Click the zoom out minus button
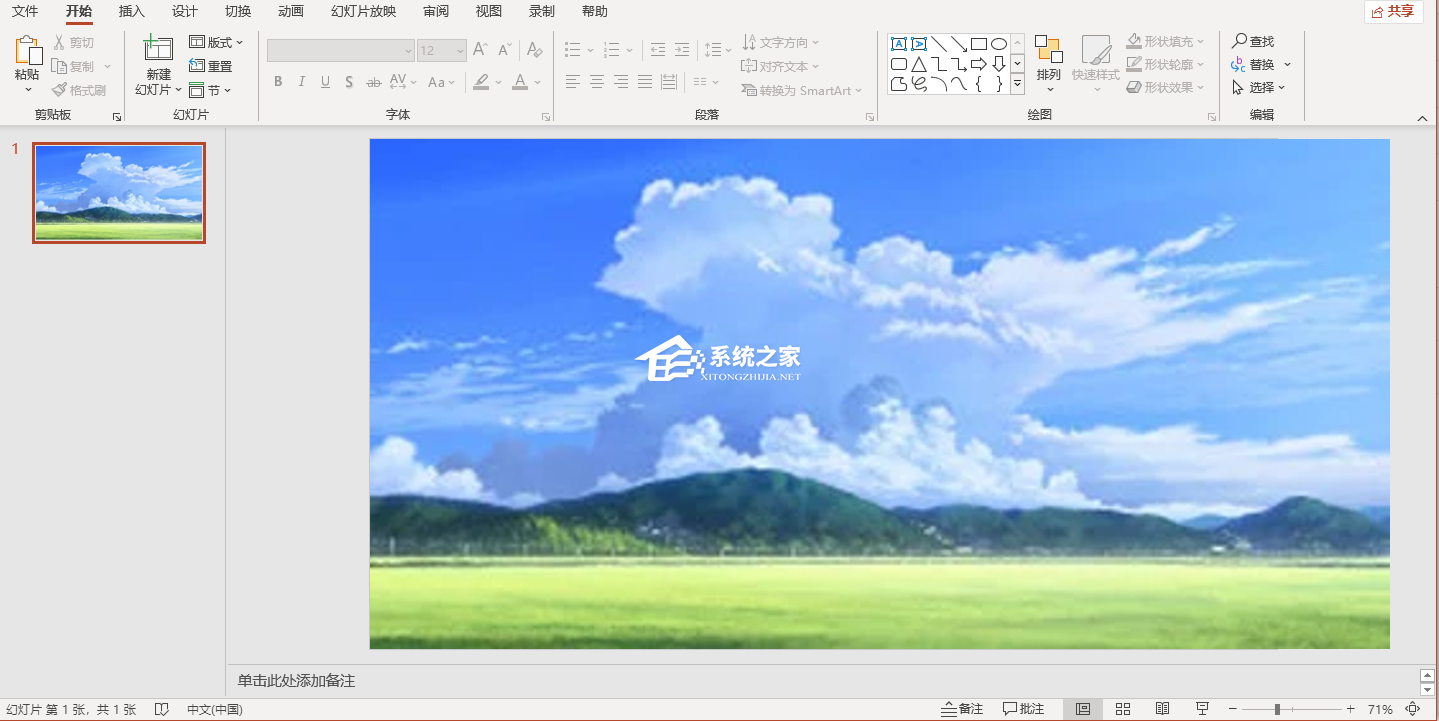This screenshot has height=721, width=1439. 1233,709
